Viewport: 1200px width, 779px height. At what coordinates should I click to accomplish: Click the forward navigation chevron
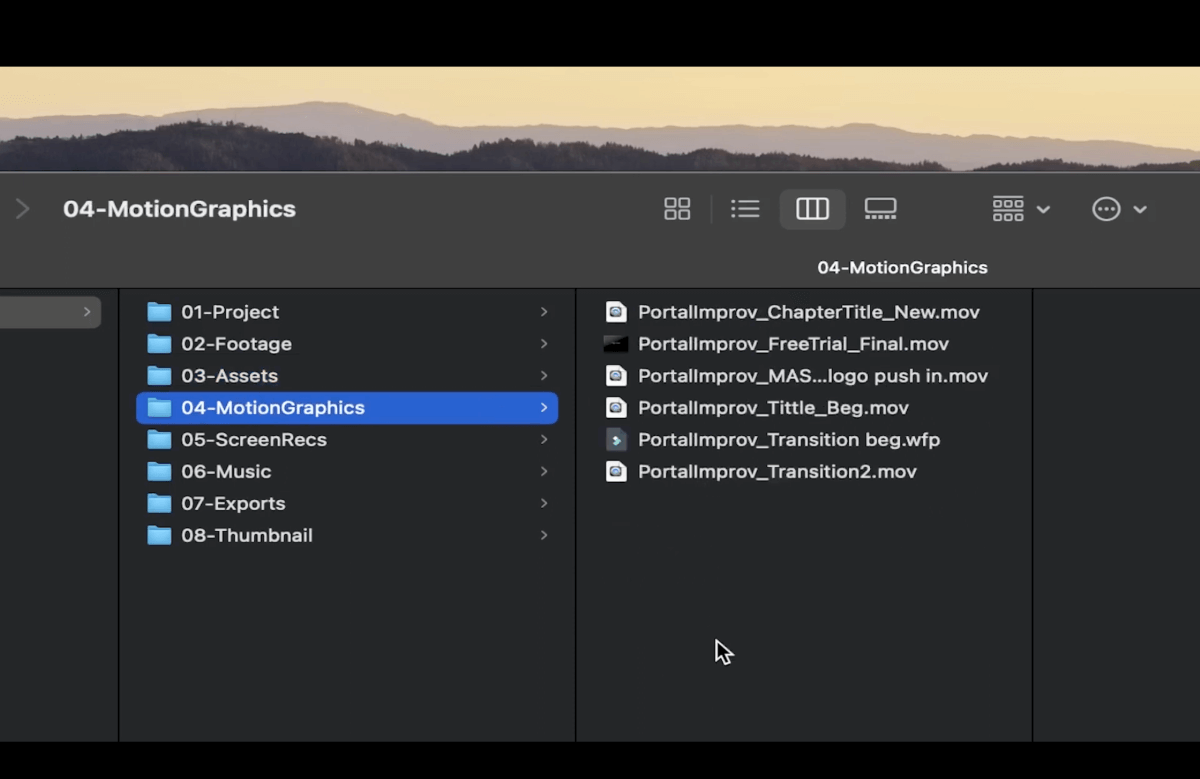22,209
